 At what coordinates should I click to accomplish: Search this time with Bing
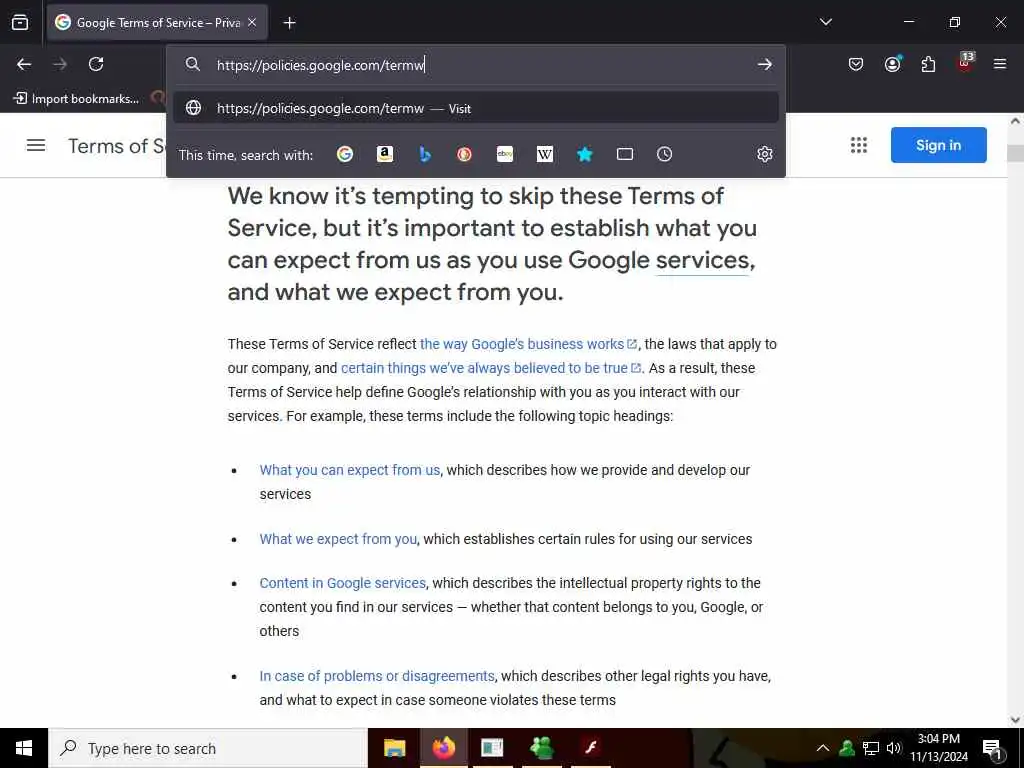click(x=424, y=154)
